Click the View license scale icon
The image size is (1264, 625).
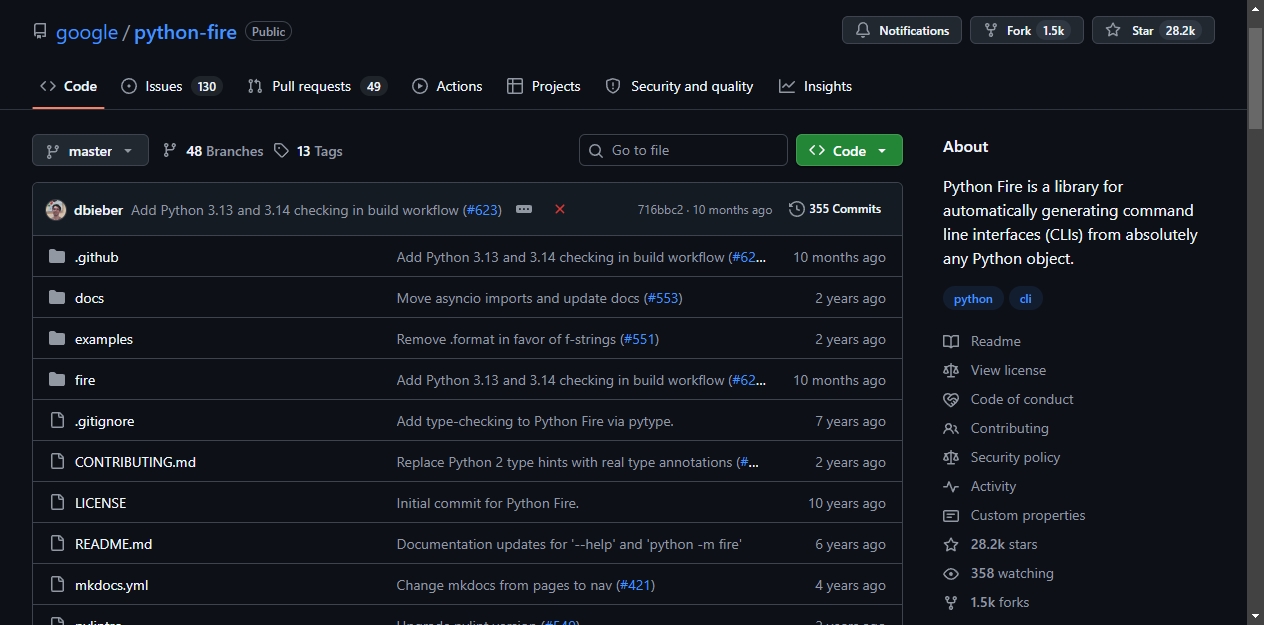pyautogui.click(x=951, y=370)
